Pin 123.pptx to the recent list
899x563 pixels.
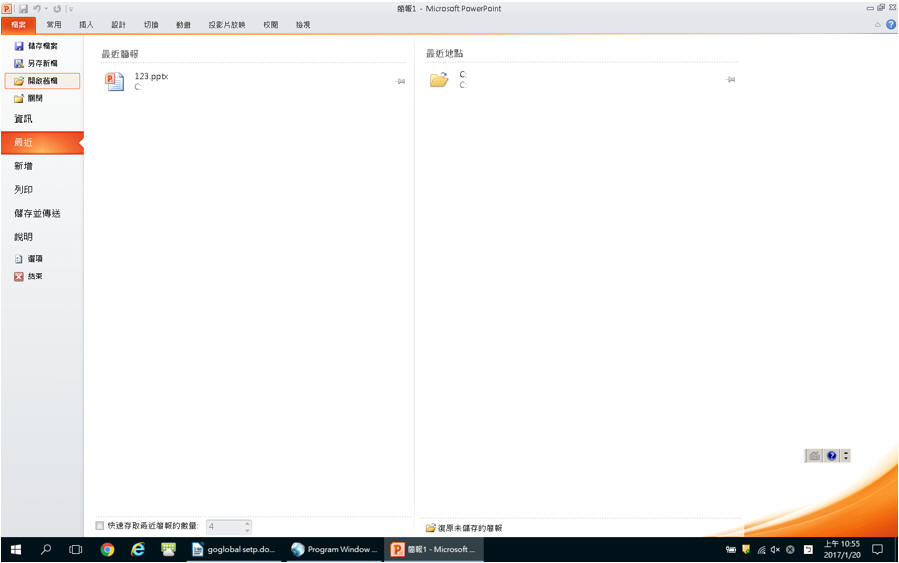tap(400, 81)
